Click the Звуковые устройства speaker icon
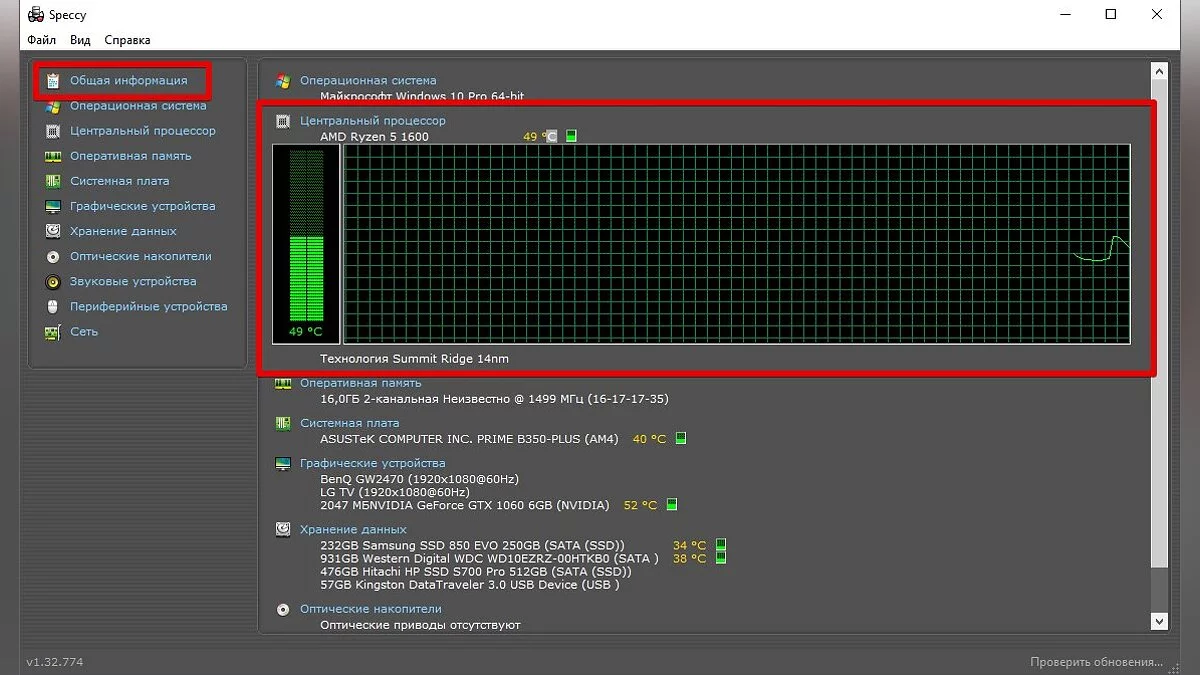Screen dimensions: 1200x675 coord(53,282)
